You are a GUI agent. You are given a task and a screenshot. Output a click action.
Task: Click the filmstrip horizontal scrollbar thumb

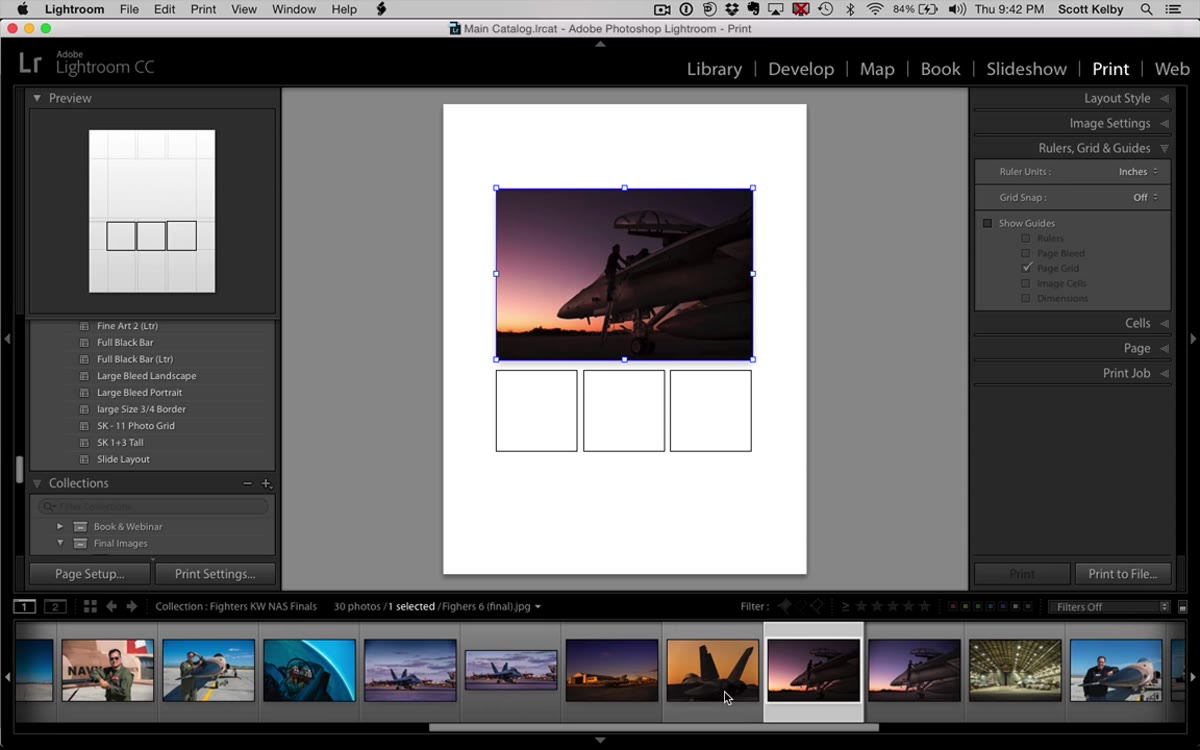[x=654, y=728]
